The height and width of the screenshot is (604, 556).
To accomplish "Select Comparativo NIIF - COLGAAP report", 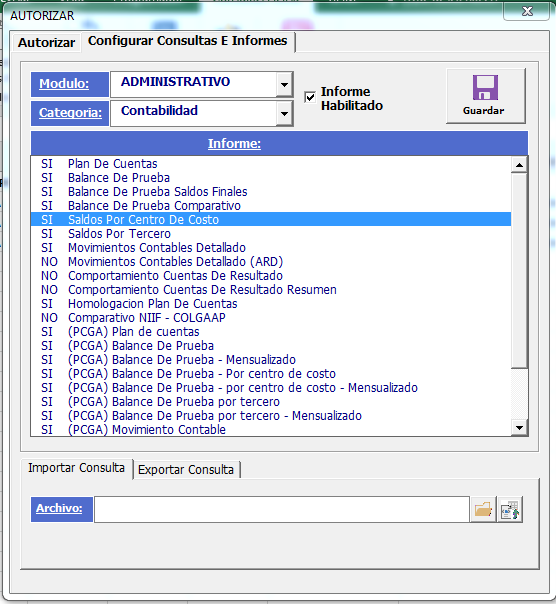I will click(271, 318).
